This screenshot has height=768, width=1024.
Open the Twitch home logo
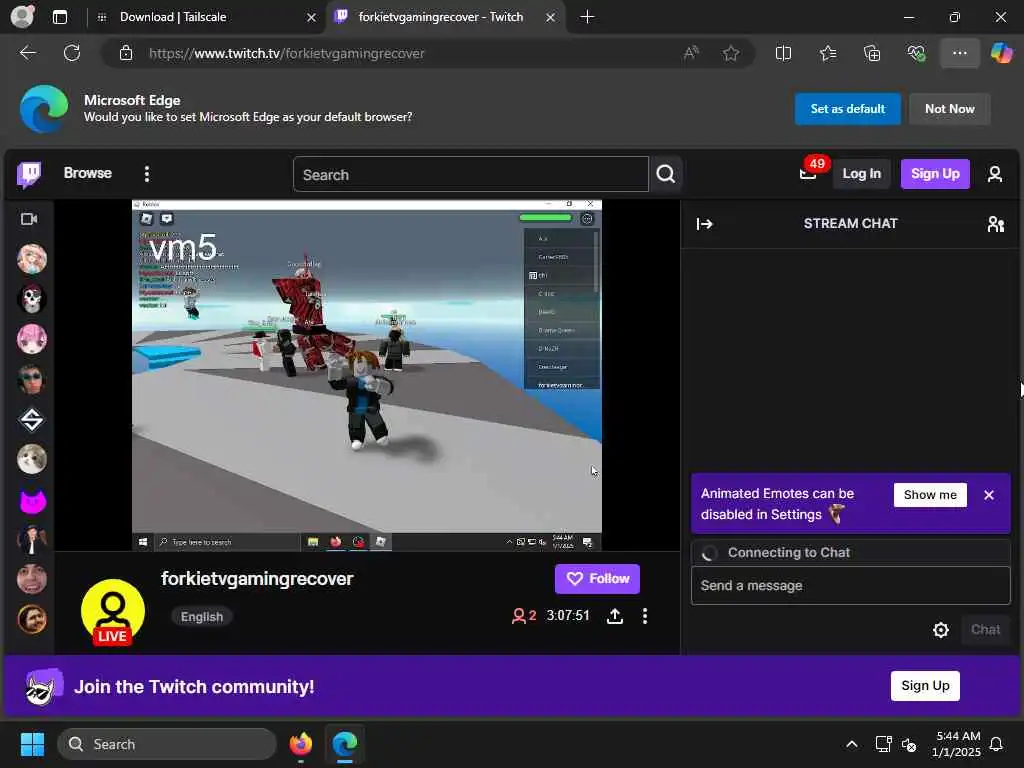(29, 174)
